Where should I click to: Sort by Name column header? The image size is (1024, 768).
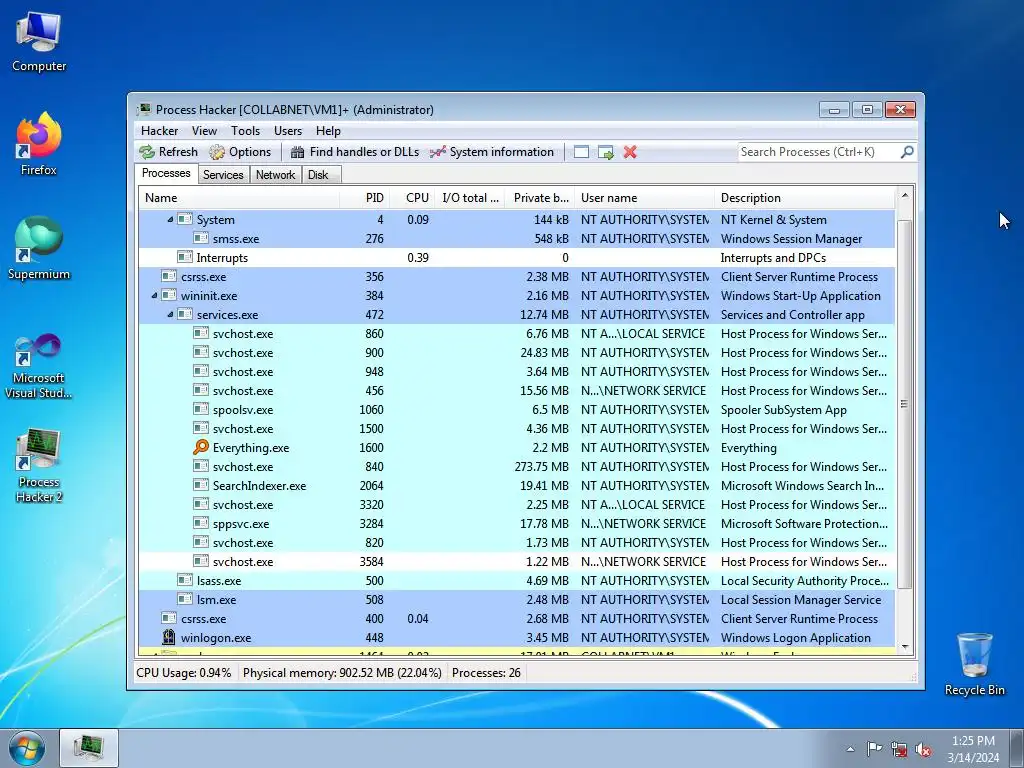239,198
